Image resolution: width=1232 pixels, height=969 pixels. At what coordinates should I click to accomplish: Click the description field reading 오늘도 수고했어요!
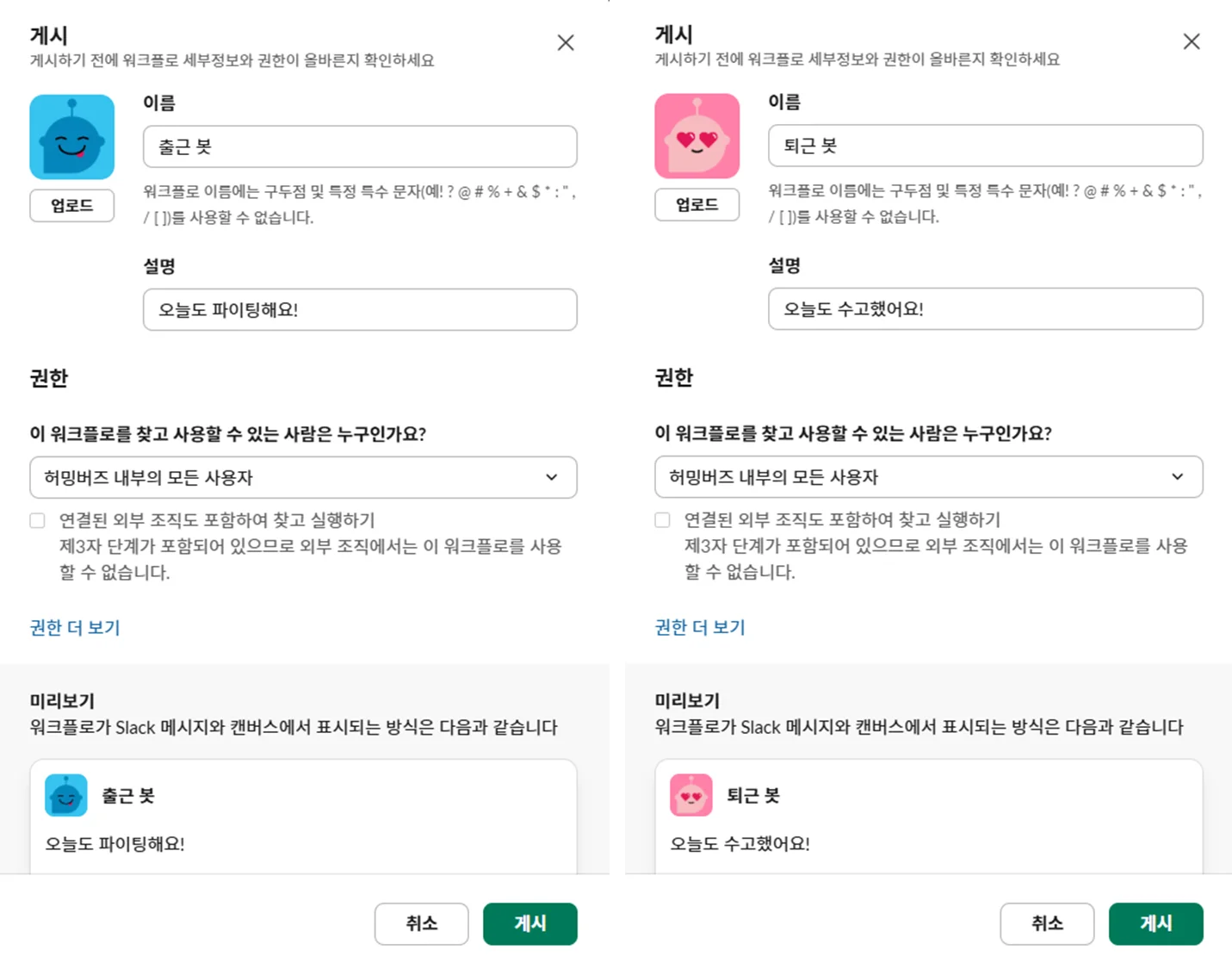985,309
